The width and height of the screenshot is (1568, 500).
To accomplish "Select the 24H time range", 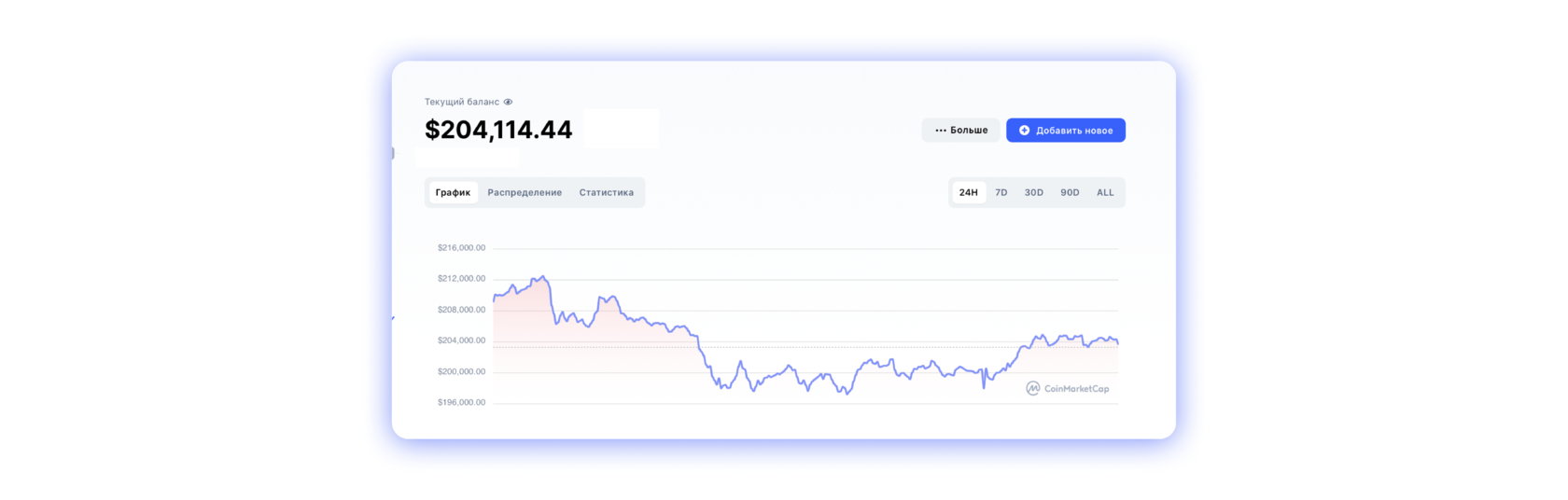I will (969, 192).
